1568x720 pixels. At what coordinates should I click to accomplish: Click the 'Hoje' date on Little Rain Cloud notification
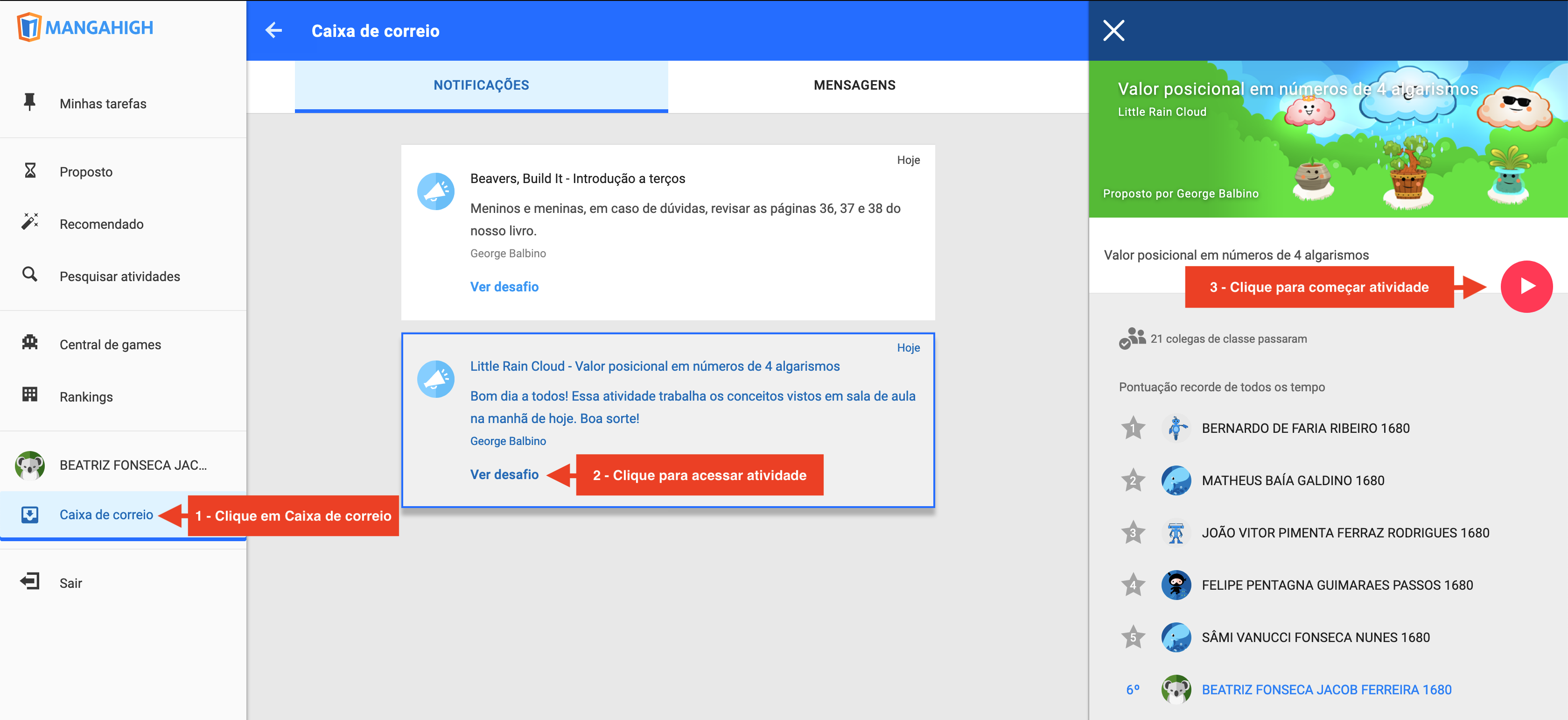click(x=908, y=347)
